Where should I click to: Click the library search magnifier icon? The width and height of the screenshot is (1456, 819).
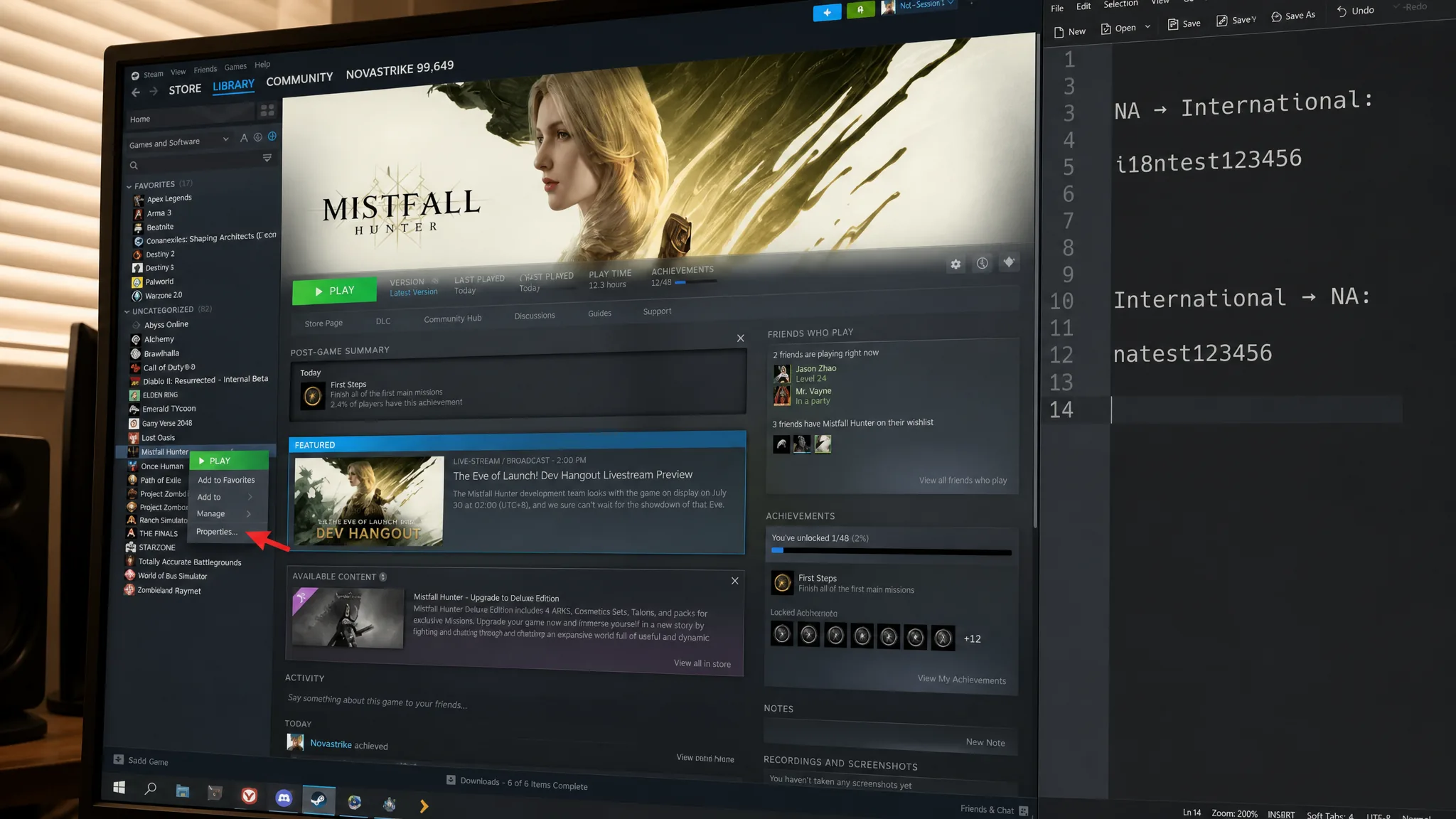pos(134,166)
